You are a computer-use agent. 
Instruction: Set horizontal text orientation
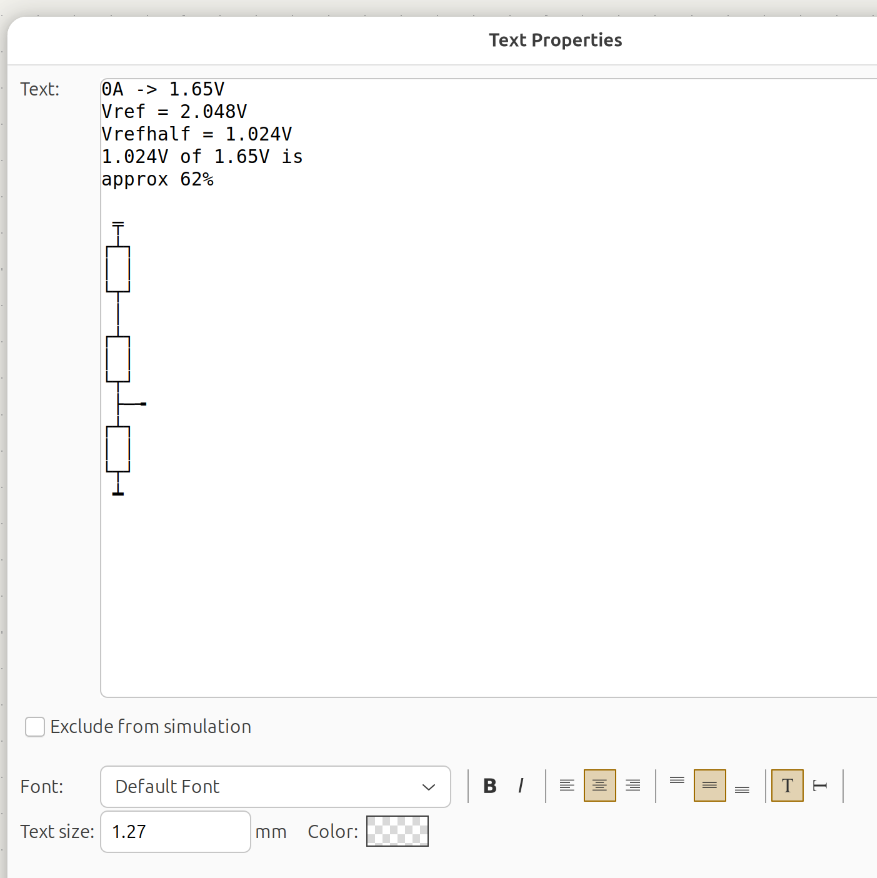[x=787, y=786]
